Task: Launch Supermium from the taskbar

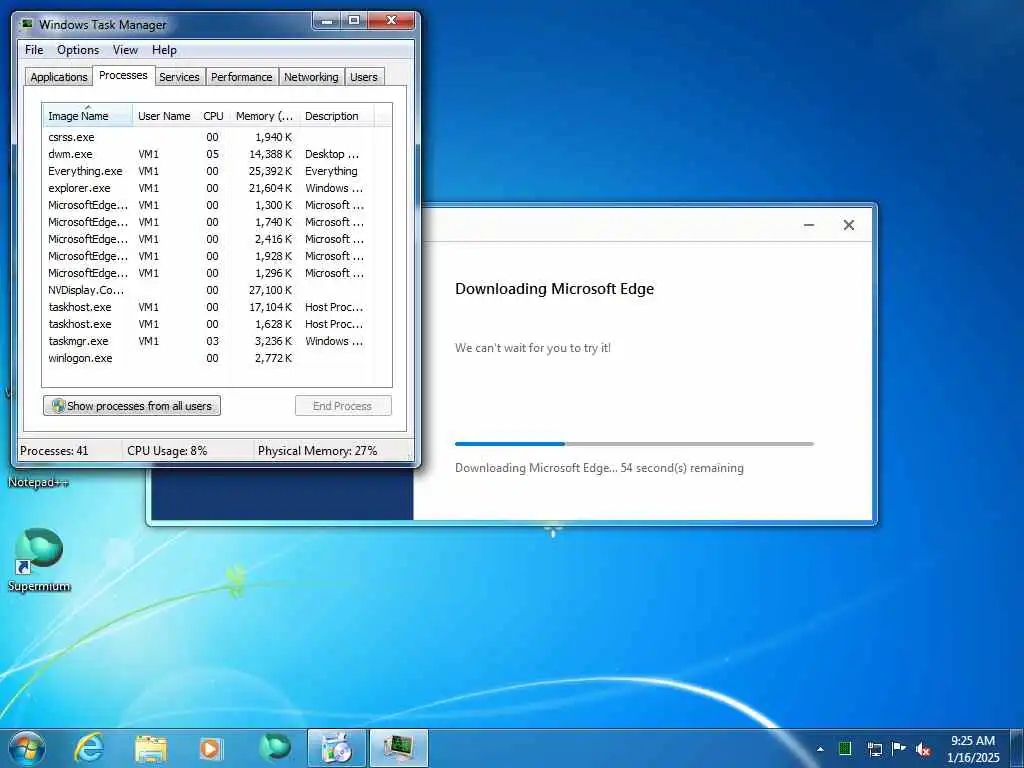Action: click(275, 748)
